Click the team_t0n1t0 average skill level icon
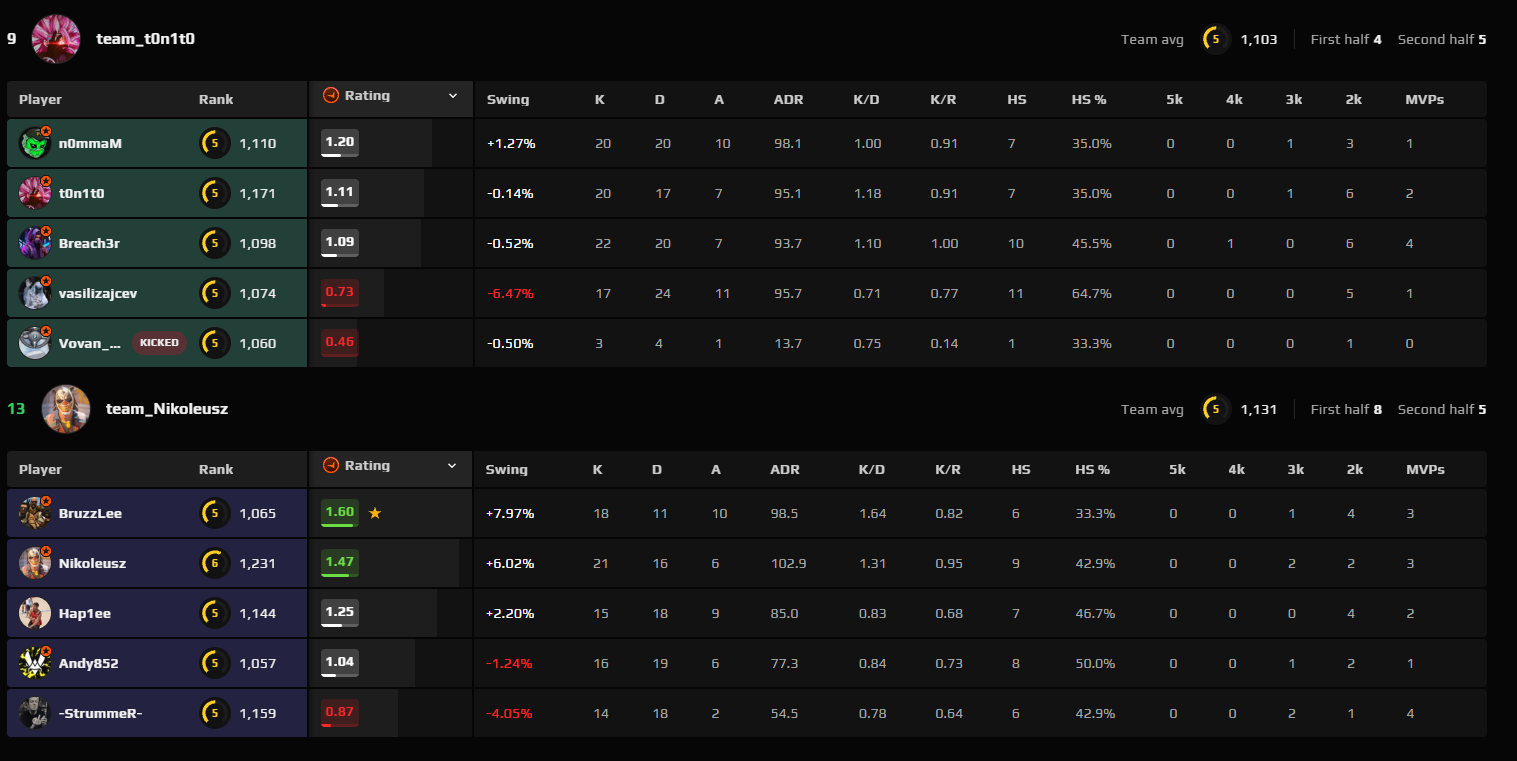Image resolution: width=1517 pixels, height=761 pixels. tap(1216, 39)
